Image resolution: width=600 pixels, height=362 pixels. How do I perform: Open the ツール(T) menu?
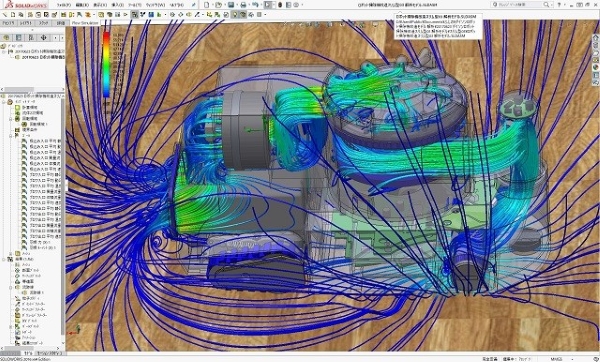pyautogui.click(x=134, y=5)
